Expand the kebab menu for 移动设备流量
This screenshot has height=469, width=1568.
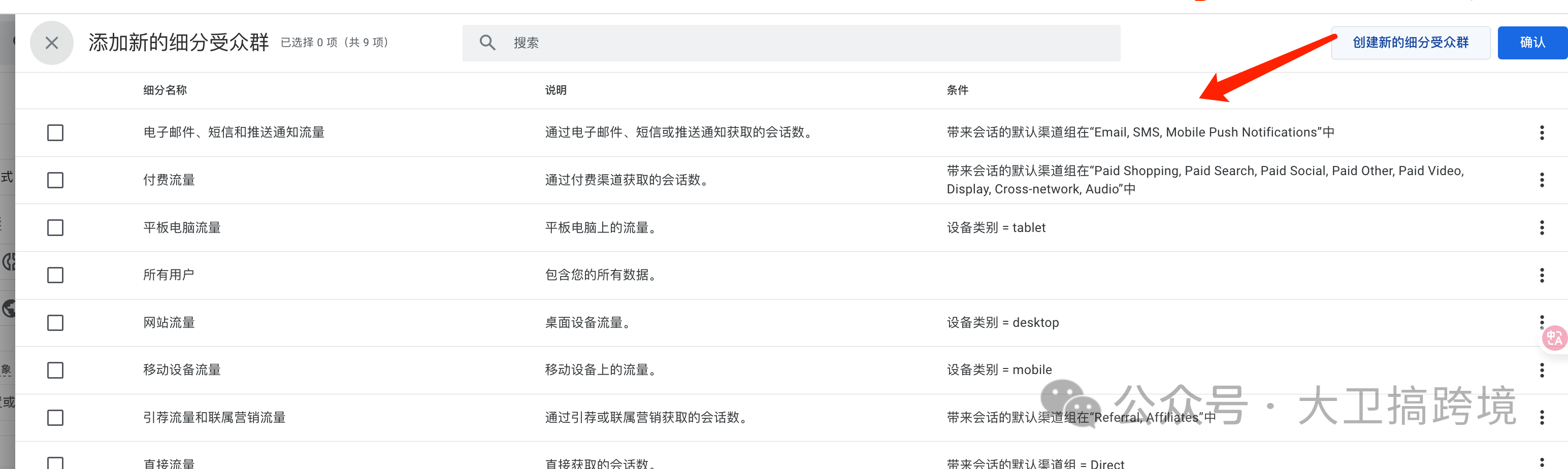[x=1542, y=370]
